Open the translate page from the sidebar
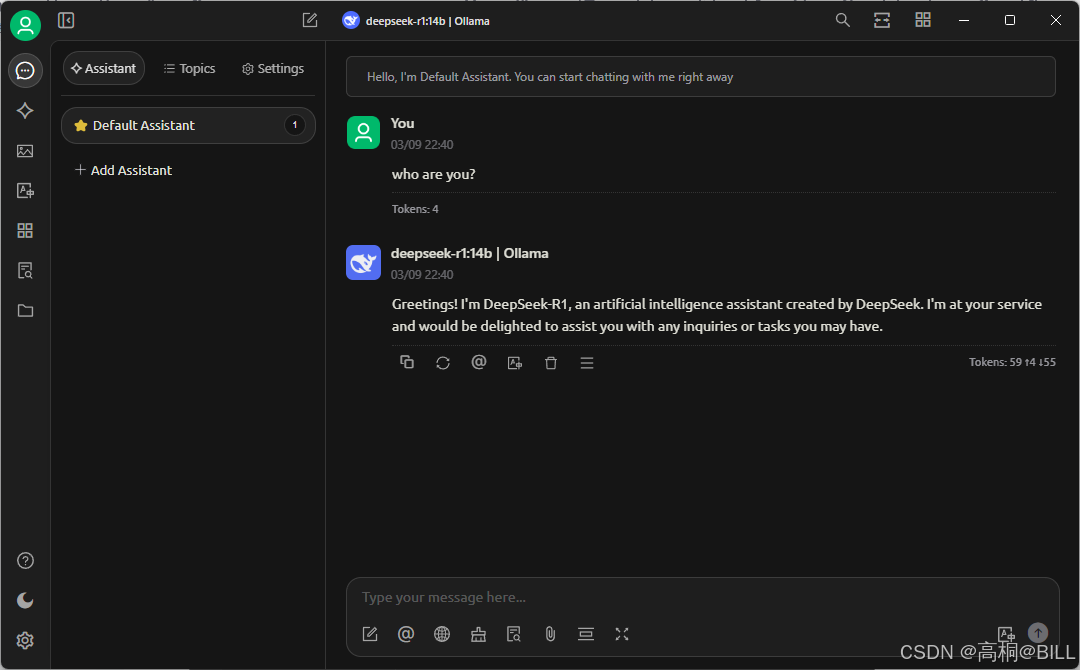The width and height of the screenshot is (1080, 670). point(25,191)
